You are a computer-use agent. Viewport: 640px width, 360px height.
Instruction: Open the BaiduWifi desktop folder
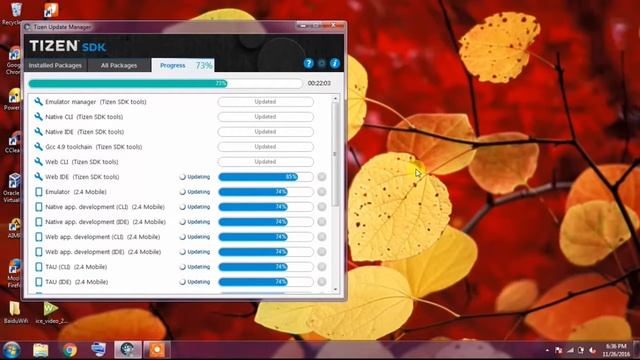(x=15, y=313)
